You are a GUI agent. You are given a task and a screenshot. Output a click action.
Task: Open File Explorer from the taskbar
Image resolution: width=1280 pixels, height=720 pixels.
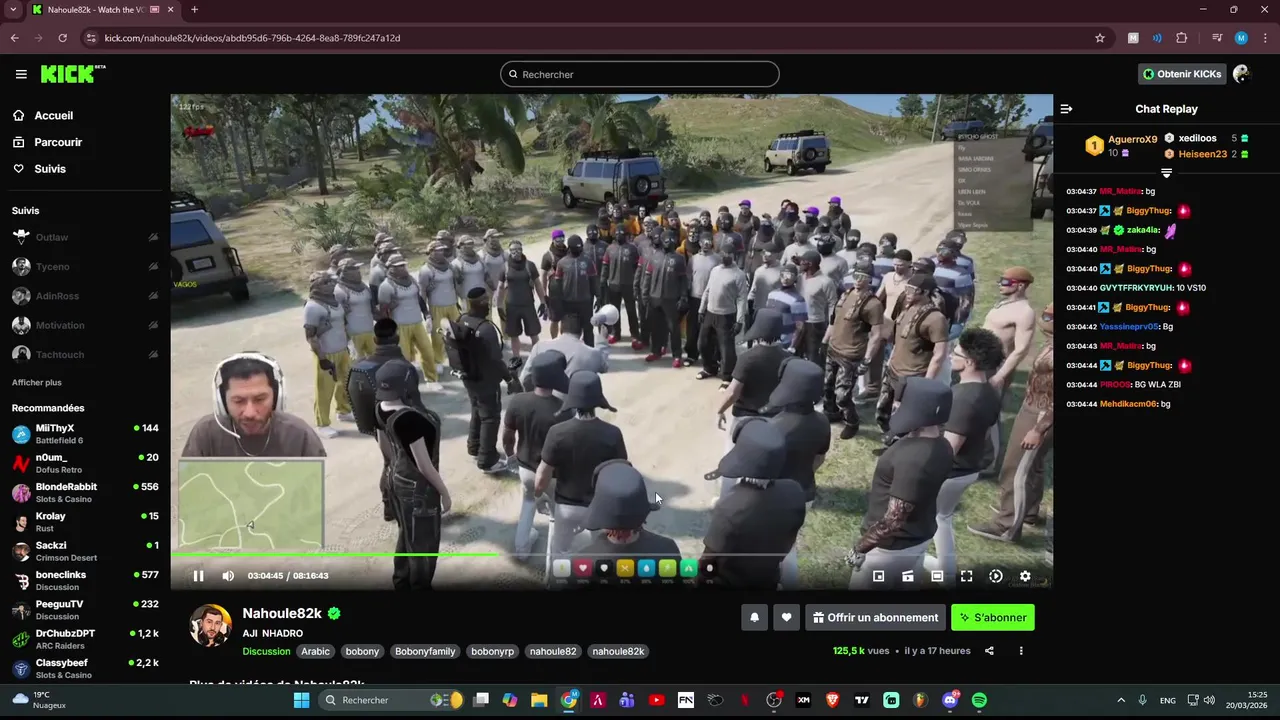pos(539,700)
